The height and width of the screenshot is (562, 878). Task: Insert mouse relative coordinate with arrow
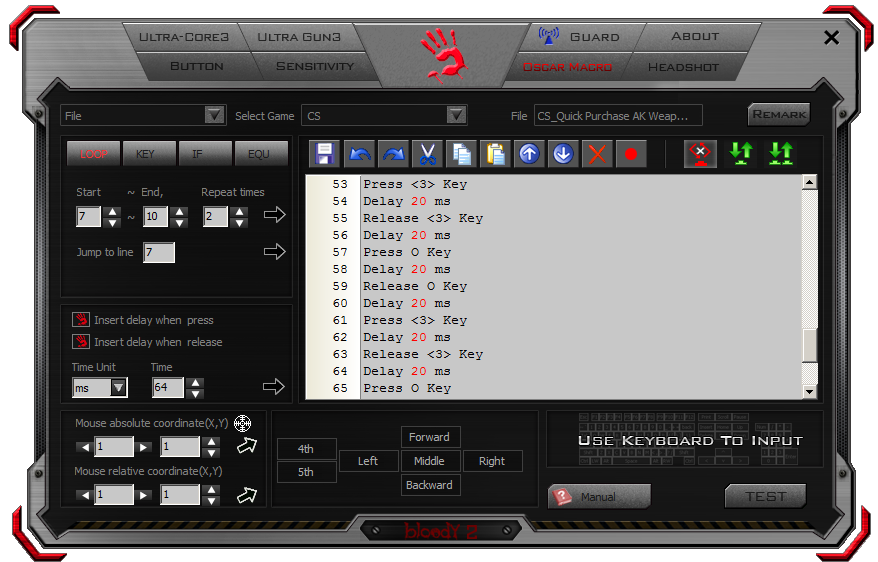click(x=247, y=495)
